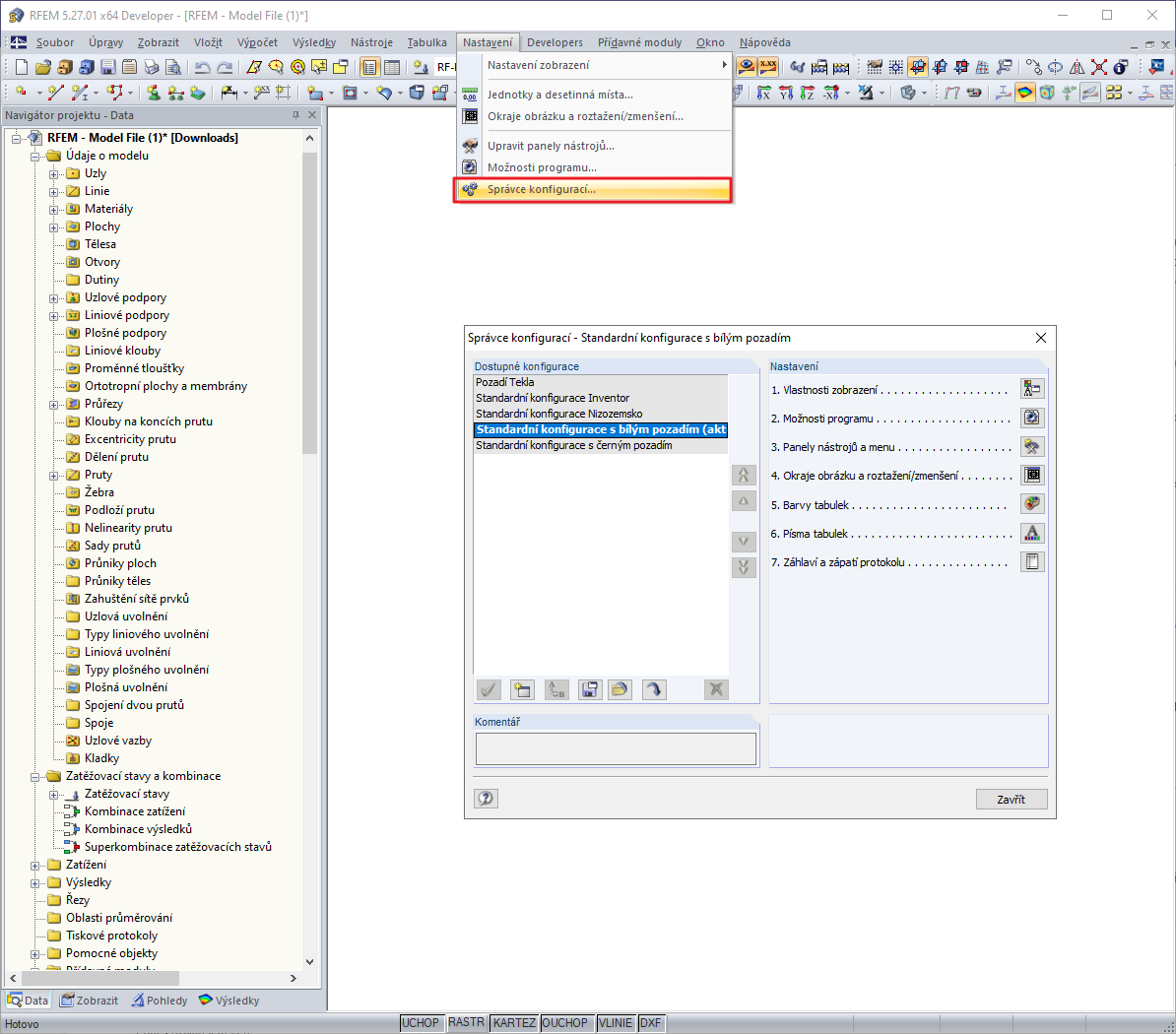Open Možnosti programu settings icon in dialog

[1032, 418]
